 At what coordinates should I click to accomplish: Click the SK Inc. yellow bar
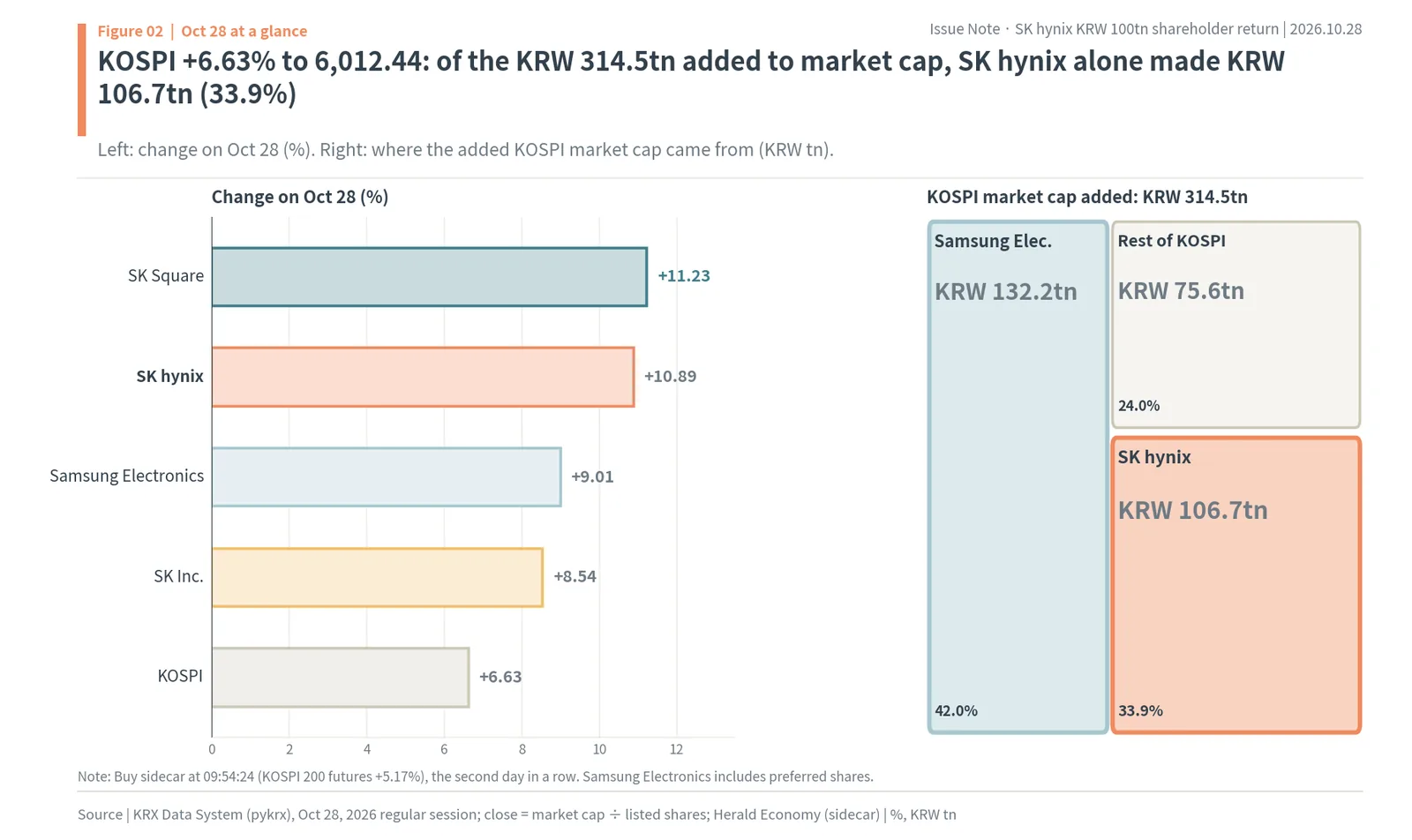click(378, 577)
